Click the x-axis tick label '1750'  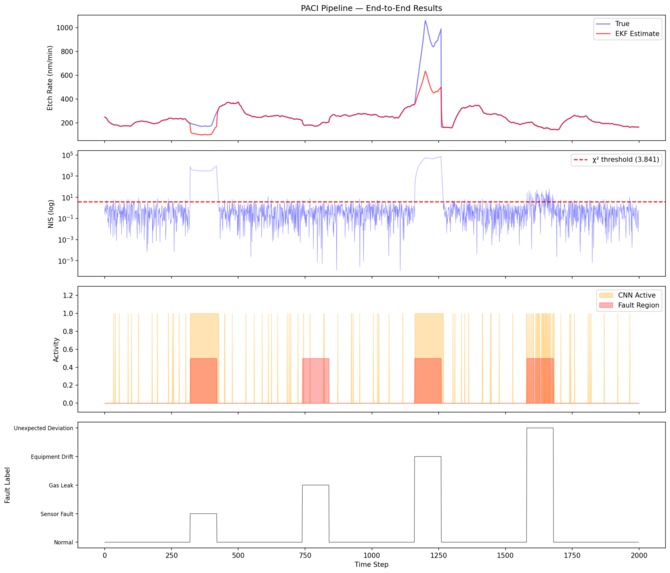[572, 555]
